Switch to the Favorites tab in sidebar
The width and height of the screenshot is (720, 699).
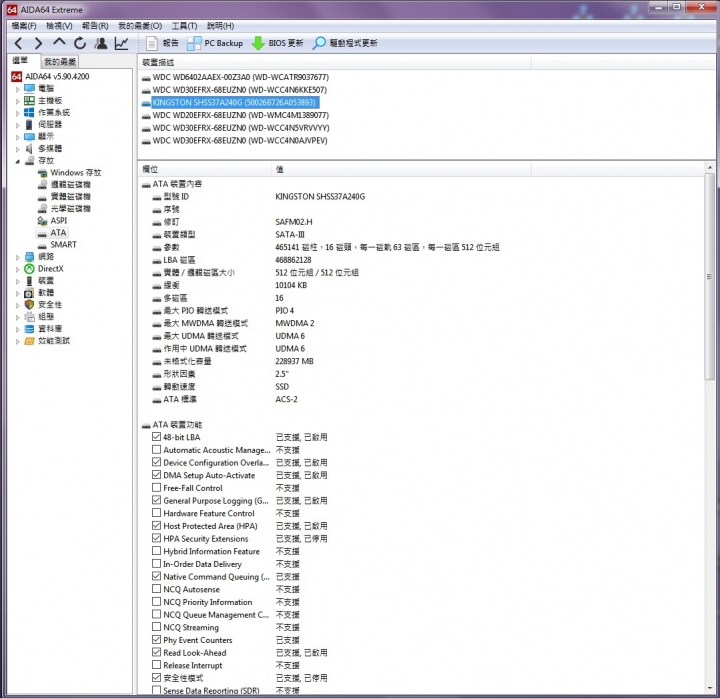click(x=60, y=62)
